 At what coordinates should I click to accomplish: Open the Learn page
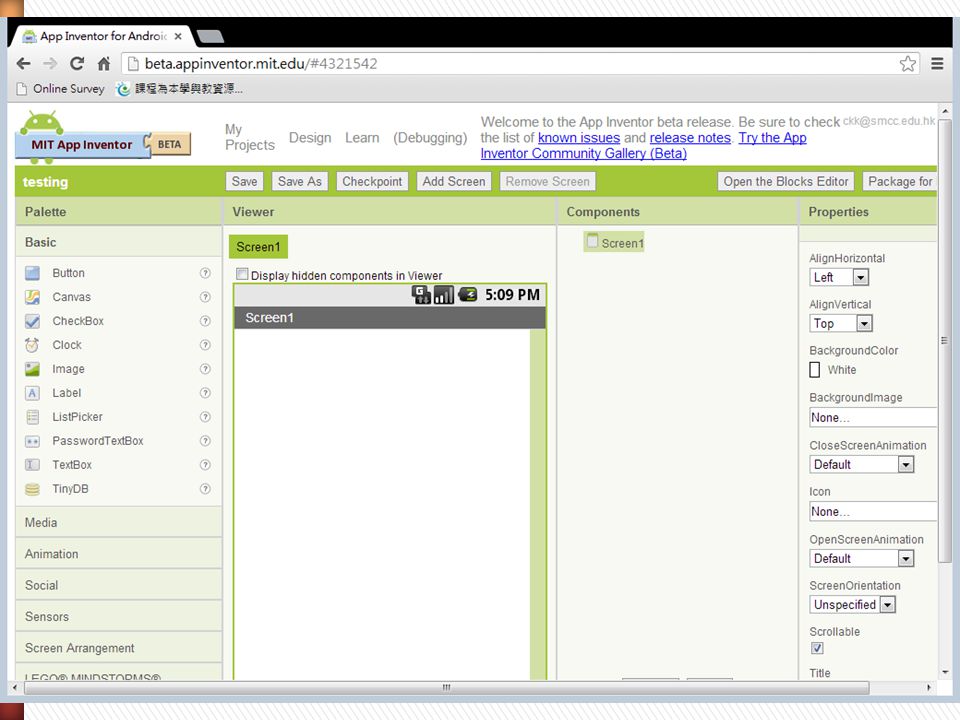point(362,138)
